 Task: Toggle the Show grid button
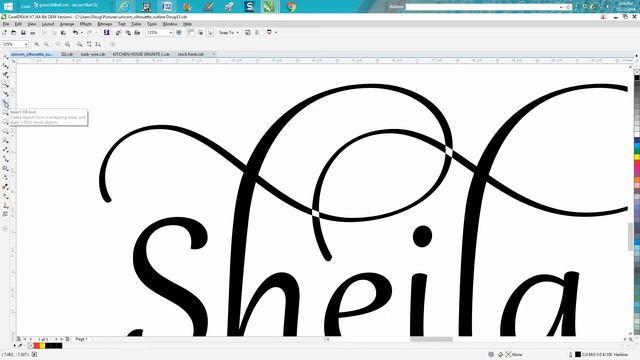[200, 32]
